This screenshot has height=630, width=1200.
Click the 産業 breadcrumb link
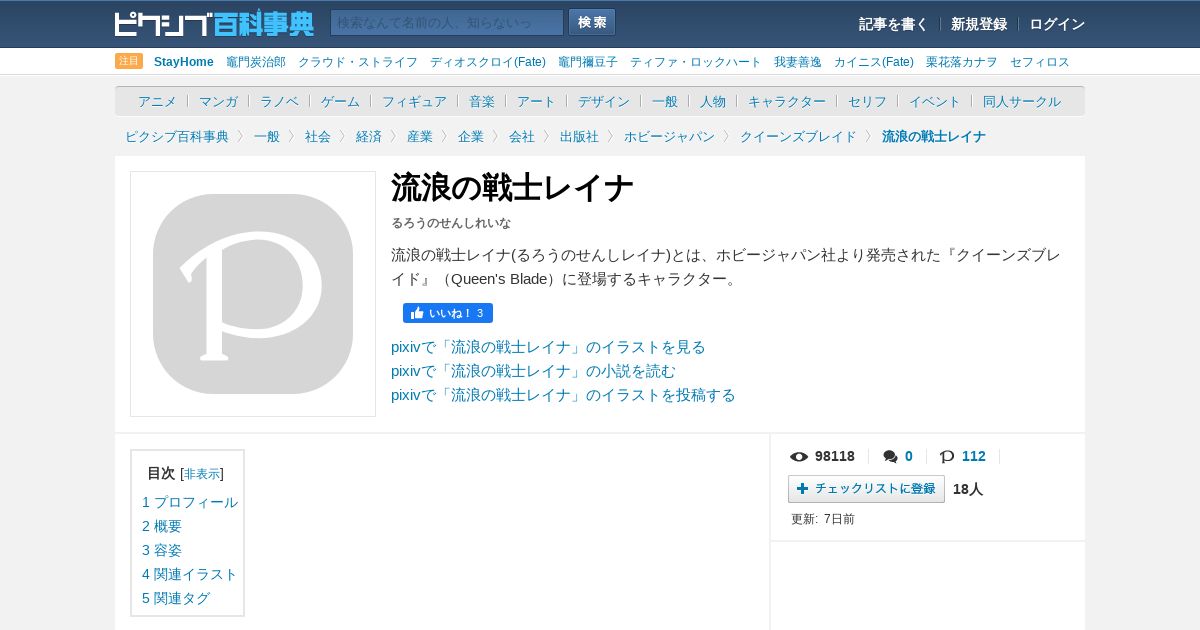(x=420, y=136)
